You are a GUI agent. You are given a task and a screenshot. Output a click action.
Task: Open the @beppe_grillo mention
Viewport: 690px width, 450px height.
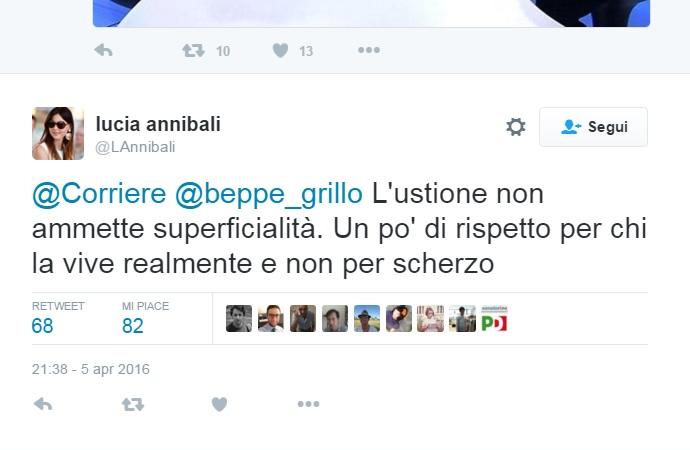point(269,194)
